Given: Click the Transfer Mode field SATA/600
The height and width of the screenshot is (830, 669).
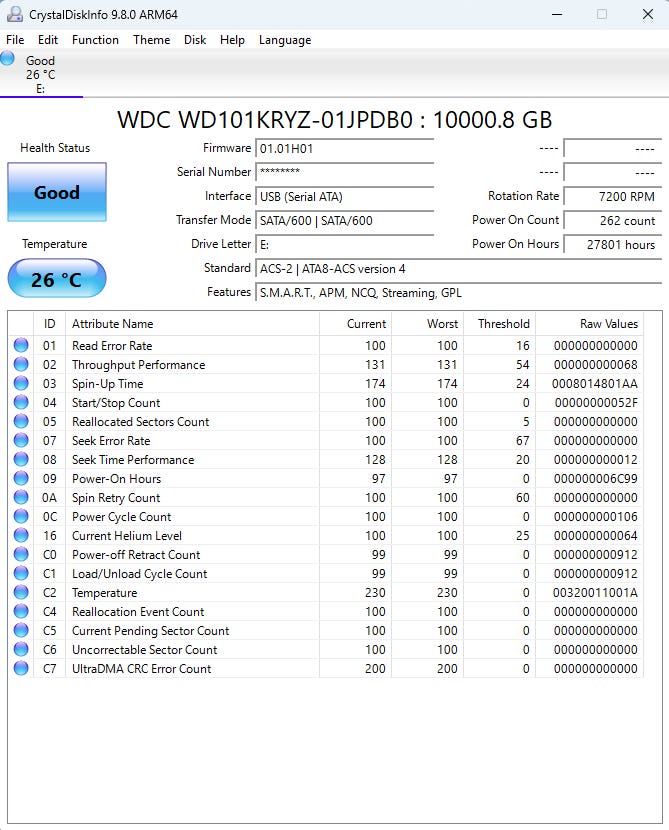Looking at the screenshot, I should [x=345, y=221].
